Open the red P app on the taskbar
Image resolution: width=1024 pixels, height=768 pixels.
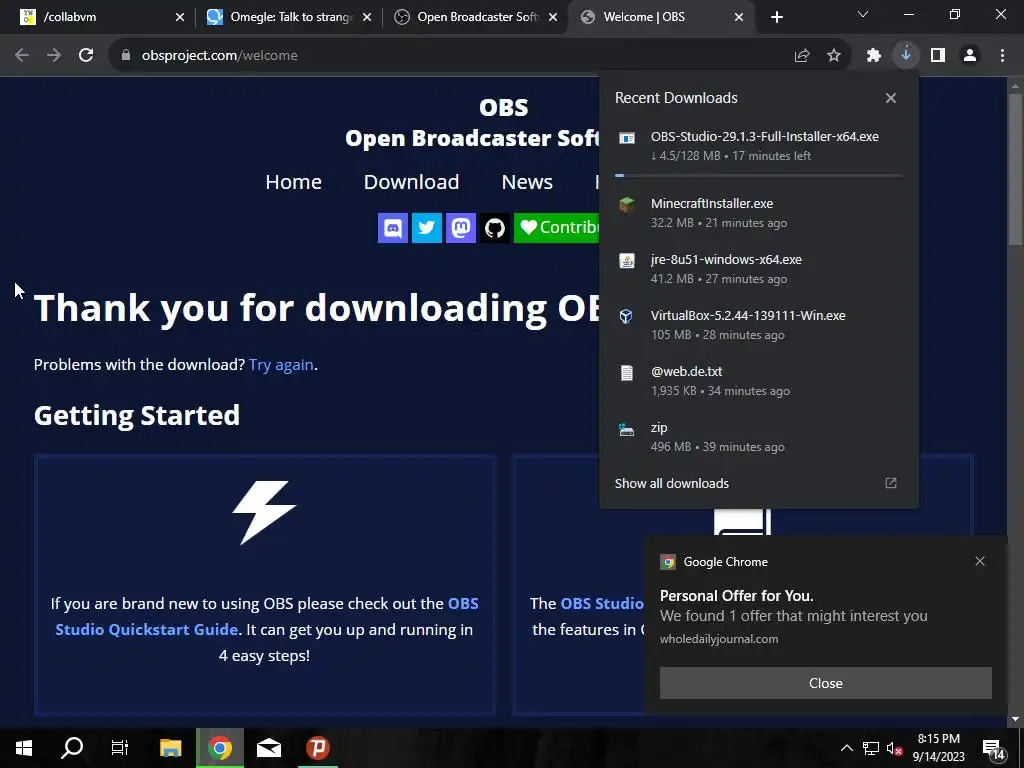(x=318, y=748)
